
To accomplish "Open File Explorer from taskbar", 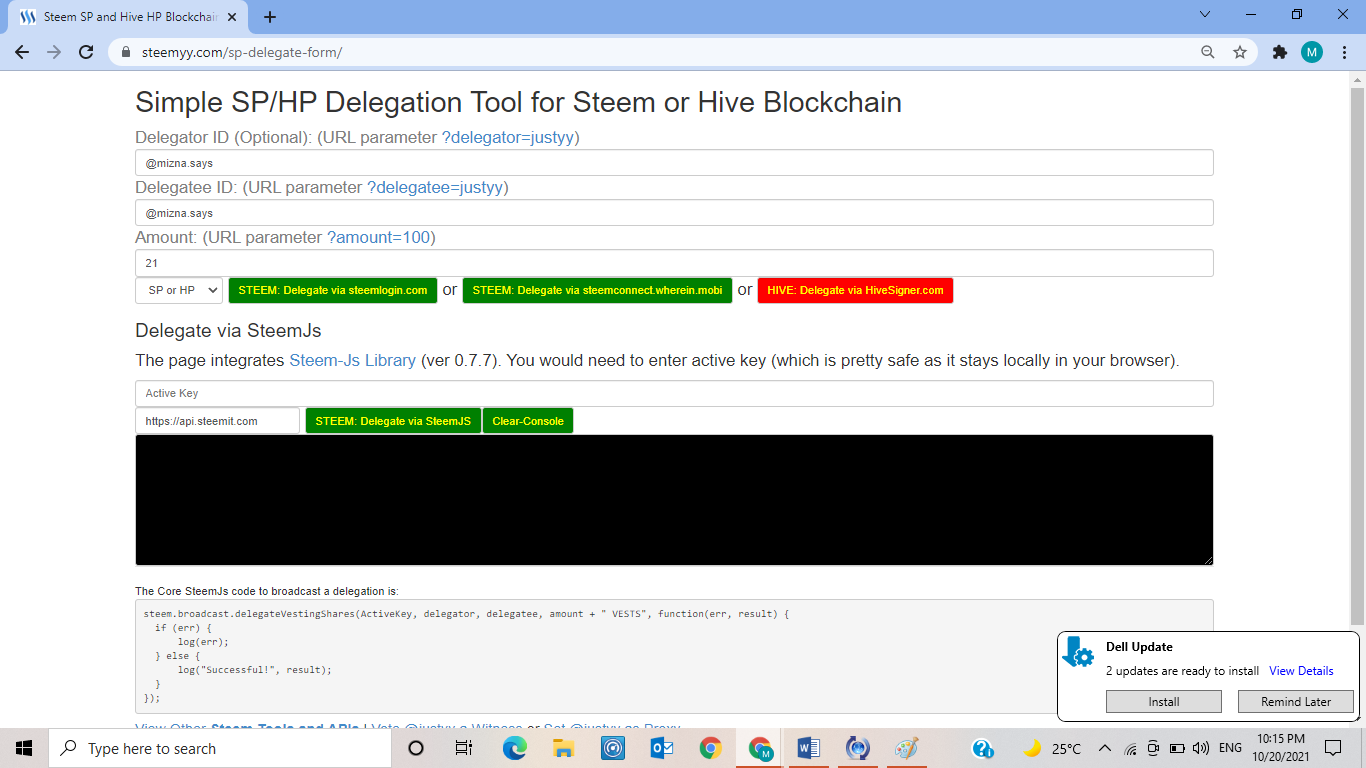I will 563,748.
